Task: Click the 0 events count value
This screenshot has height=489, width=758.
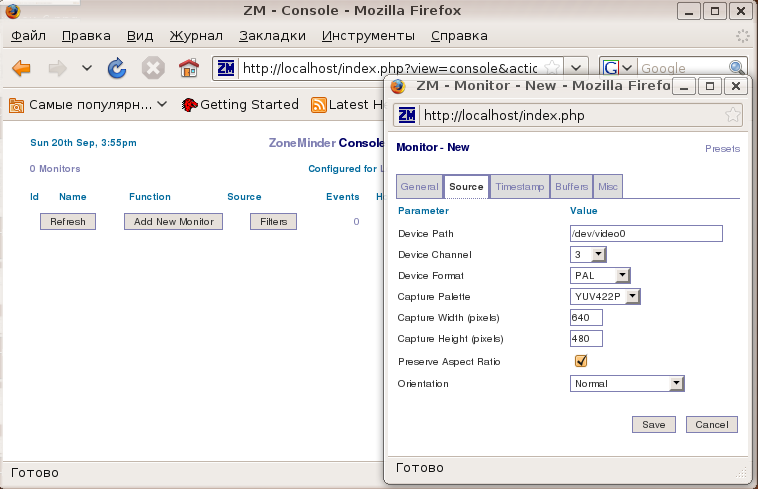Action: (356, 221)
